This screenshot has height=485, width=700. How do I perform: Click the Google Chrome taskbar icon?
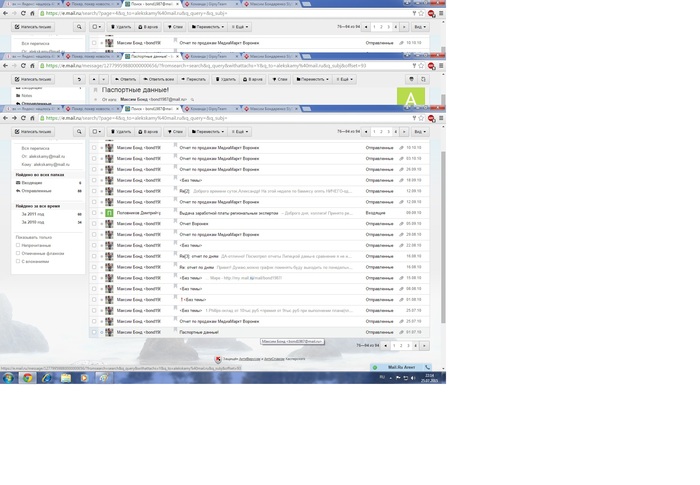pos(27,378)
